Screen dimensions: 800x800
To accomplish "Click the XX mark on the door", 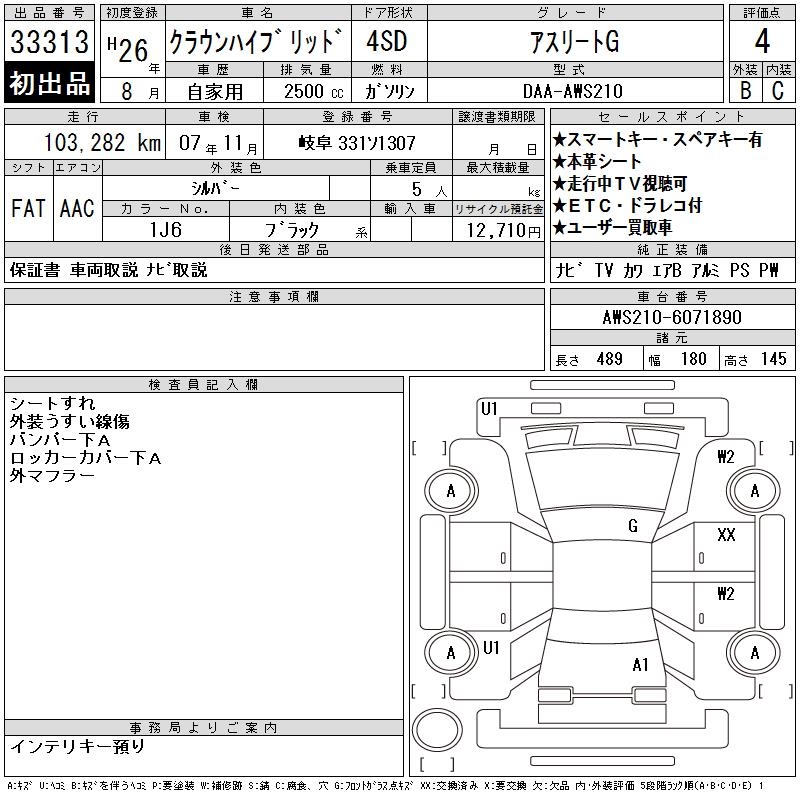I will pos(726,535).
